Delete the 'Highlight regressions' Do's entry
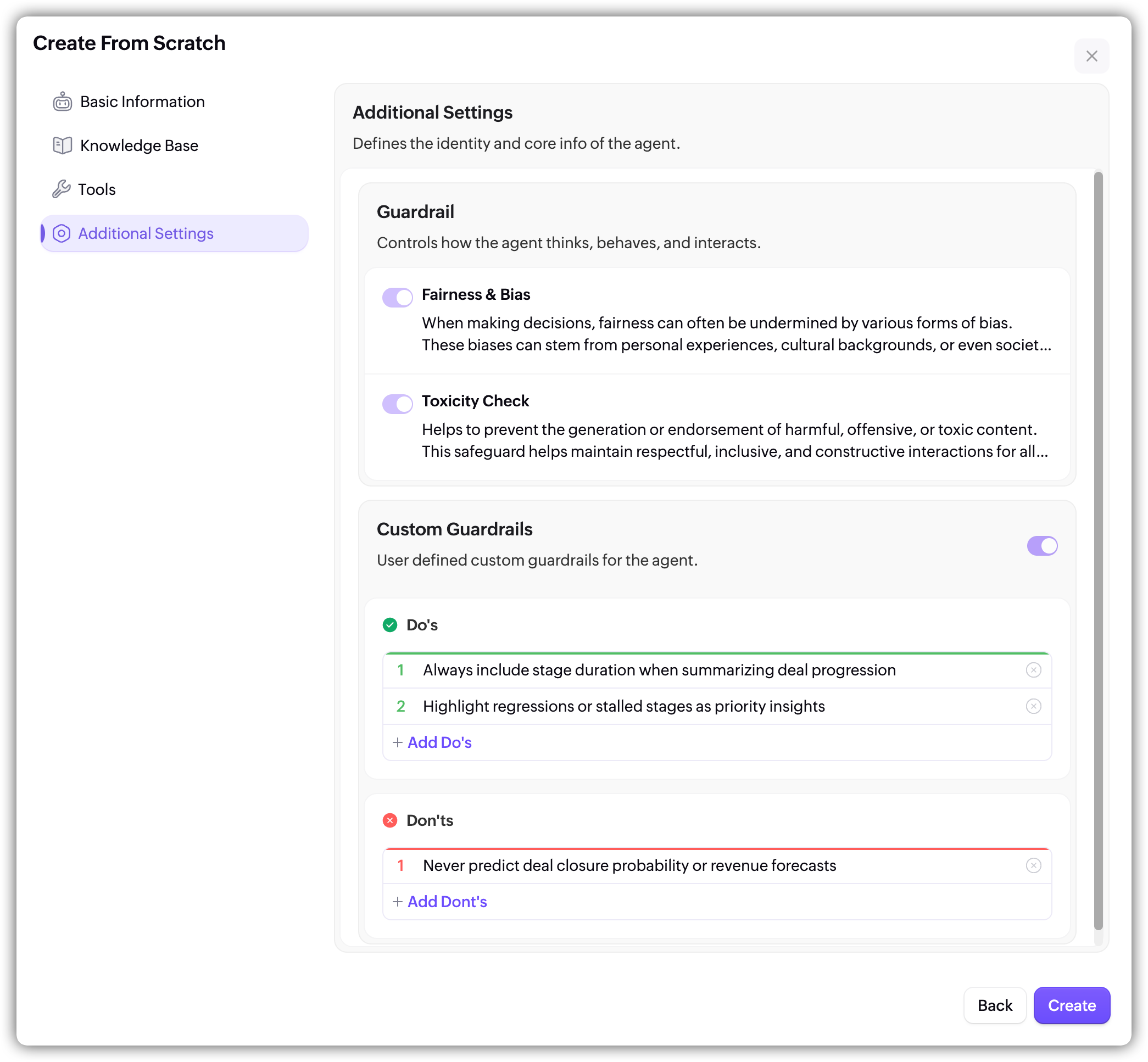Viewport: 1148px width, 1062px height. pyautogui.click(x=1033, y=706)
